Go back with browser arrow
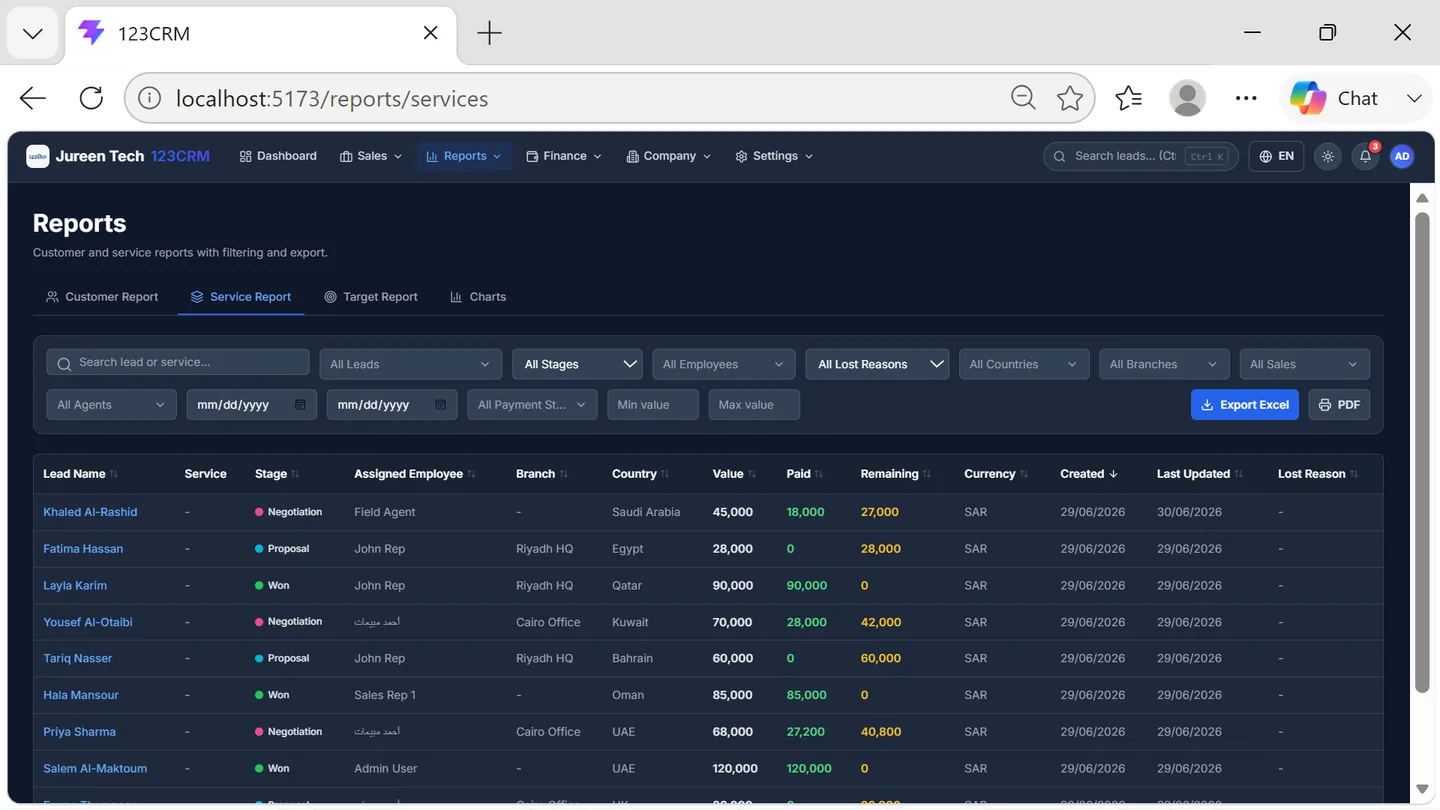The image size is (1440, 810). coord(33,98)
